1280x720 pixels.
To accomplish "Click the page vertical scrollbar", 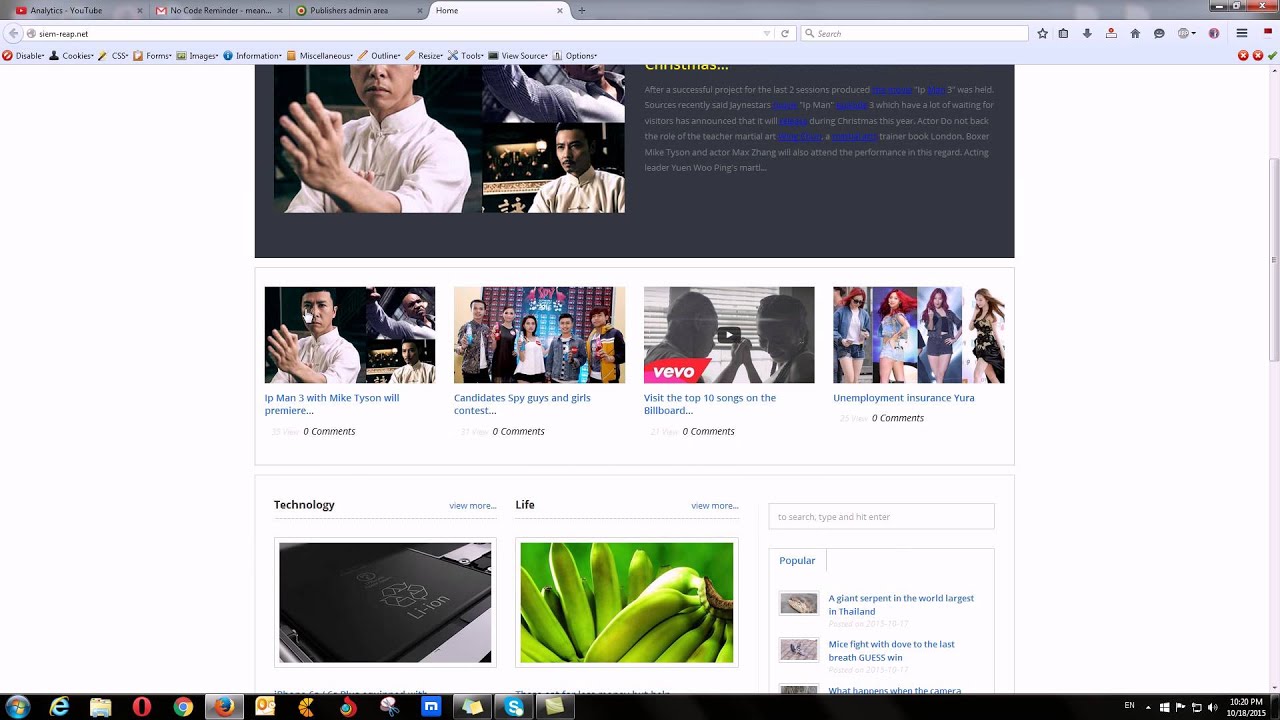I will pos(1273,260).
